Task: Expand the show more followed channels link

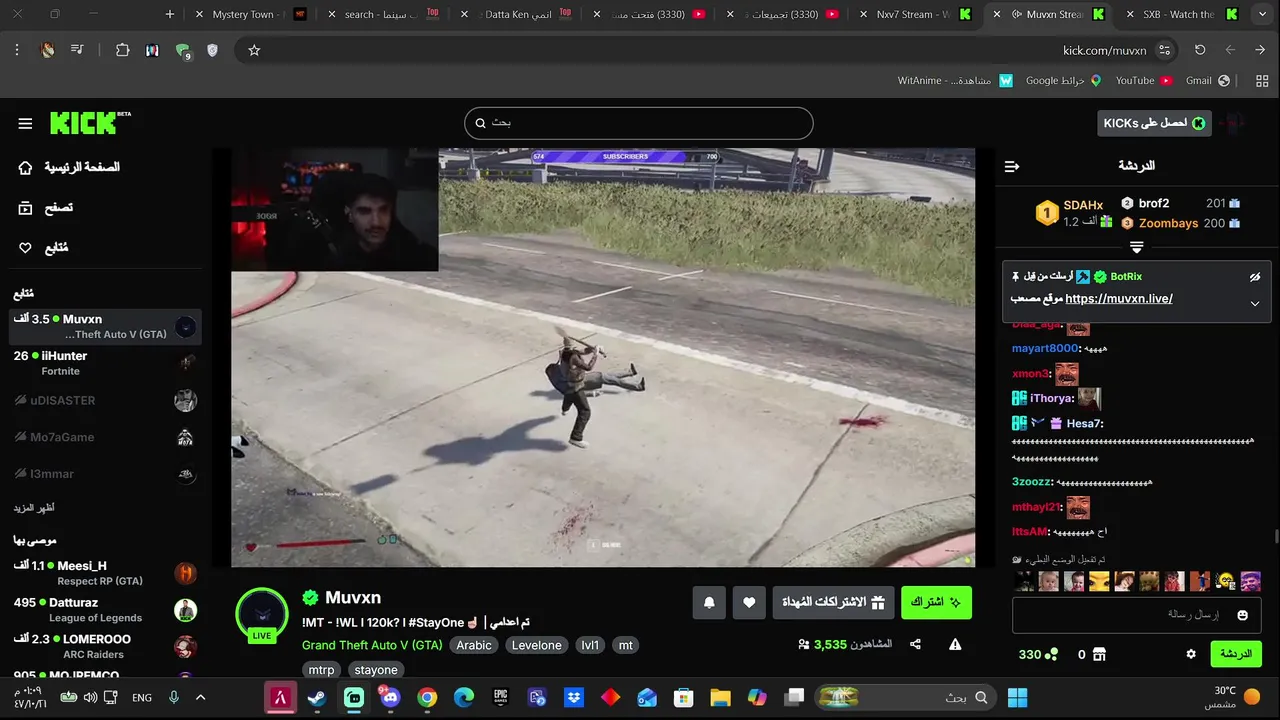Action: pos(34,508)
